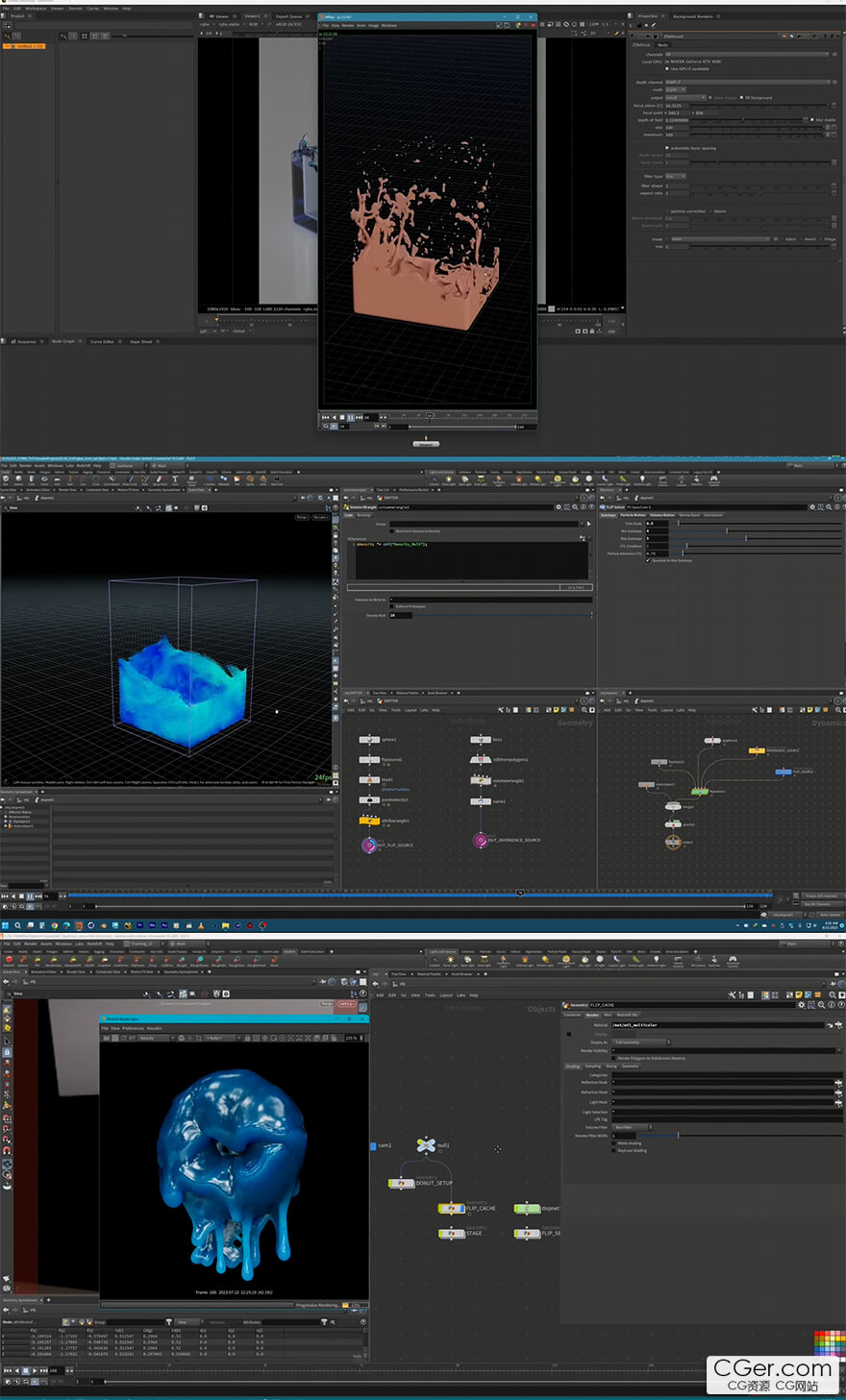Select the OUT_DIVERGENCE_SOURCE null node
The image size is (846, 1400).
[x=480, y=841]
